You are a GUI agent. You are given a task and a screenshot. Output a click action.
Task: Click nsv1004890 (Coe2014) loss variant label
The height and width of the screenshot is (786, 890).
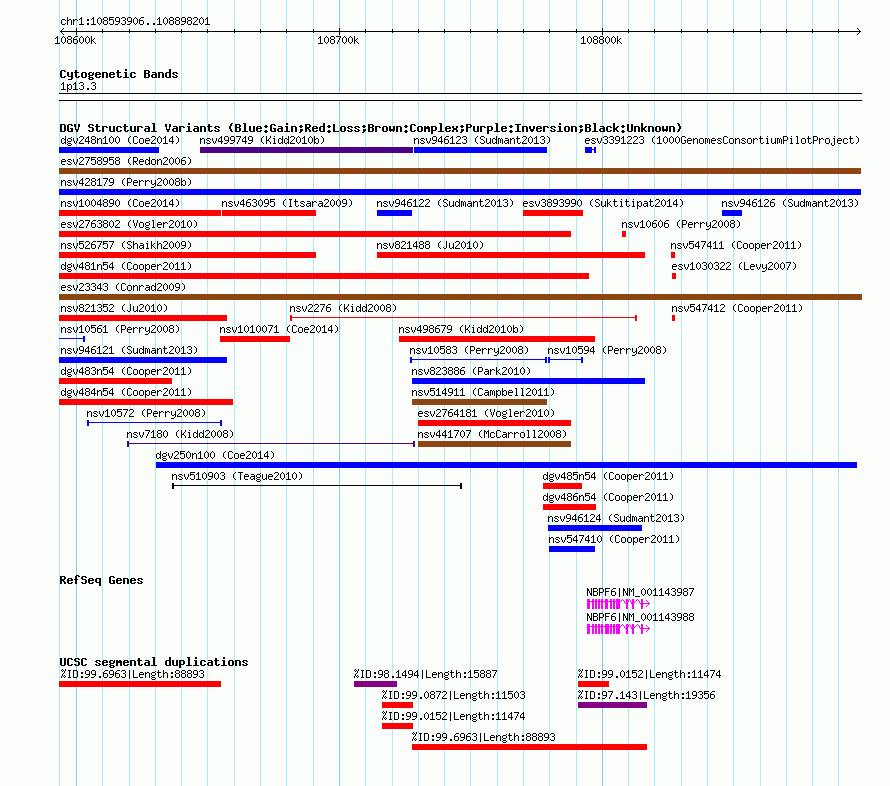[120, 203]
